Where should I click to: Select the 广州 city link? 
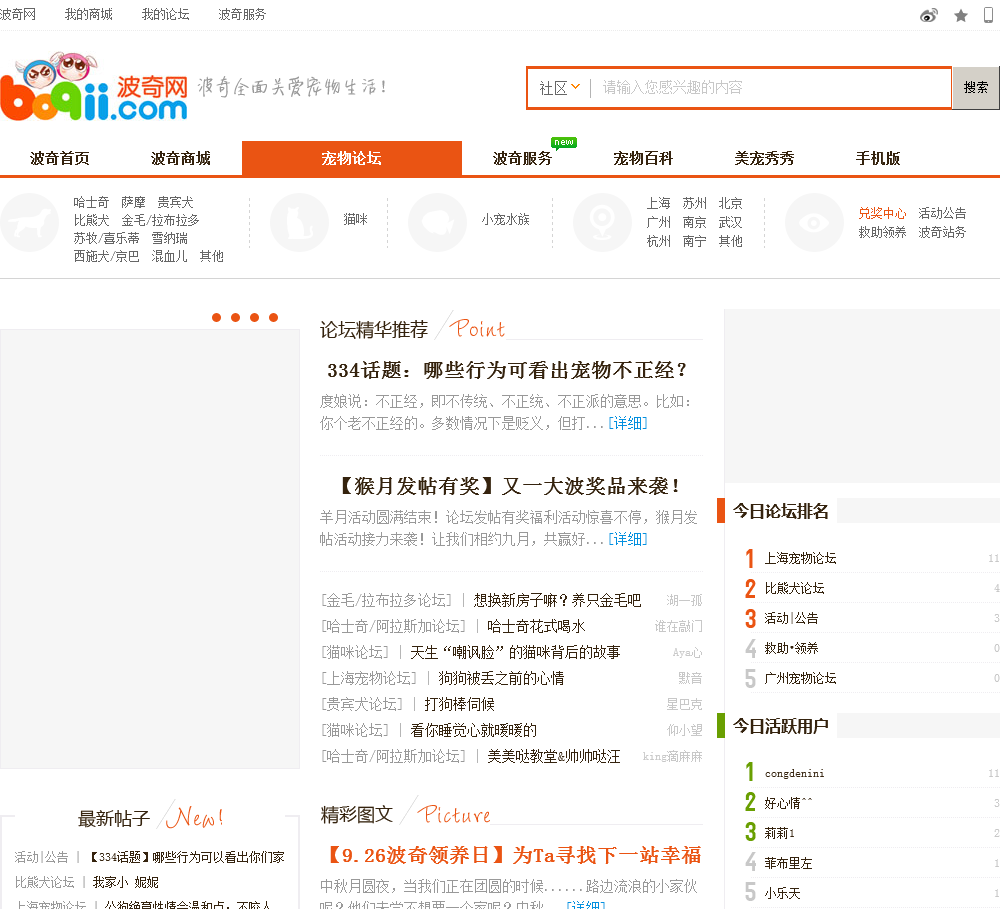[658, 222]
